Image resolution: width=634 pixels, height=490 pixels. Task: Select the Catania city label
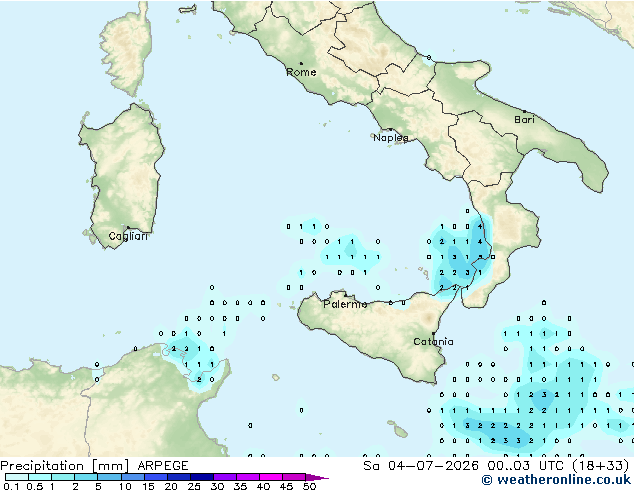point(433,342)
